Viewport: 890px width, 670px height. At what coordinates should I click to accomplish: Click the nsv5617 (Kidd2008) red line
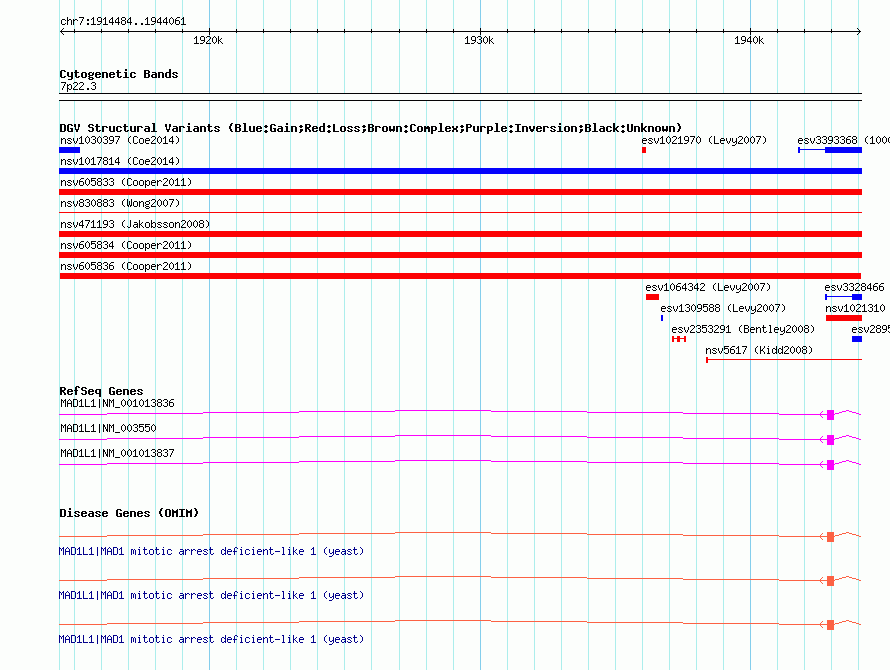[784, 359]
